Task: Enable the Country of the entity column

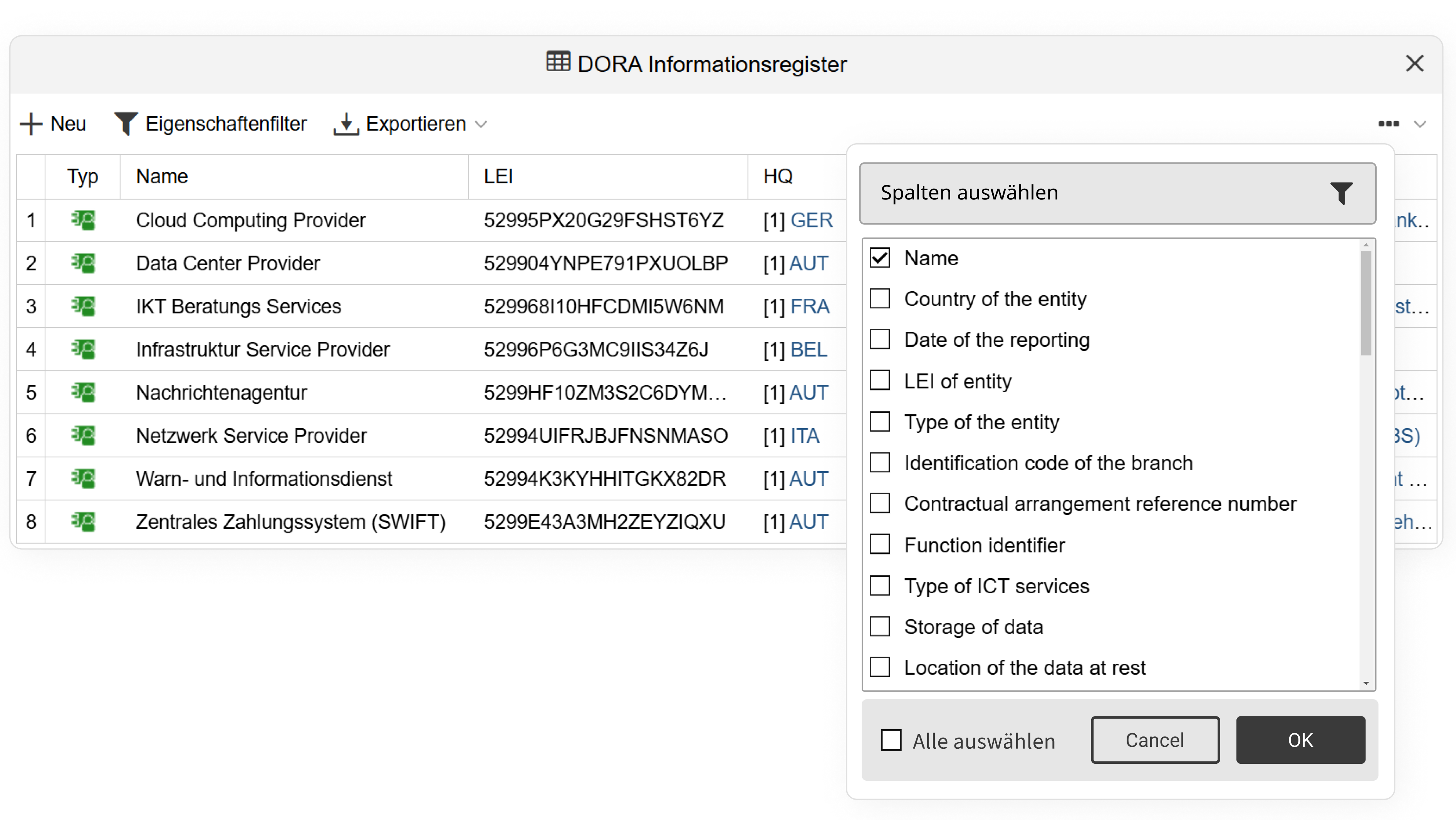Action: tap(879, 298)
